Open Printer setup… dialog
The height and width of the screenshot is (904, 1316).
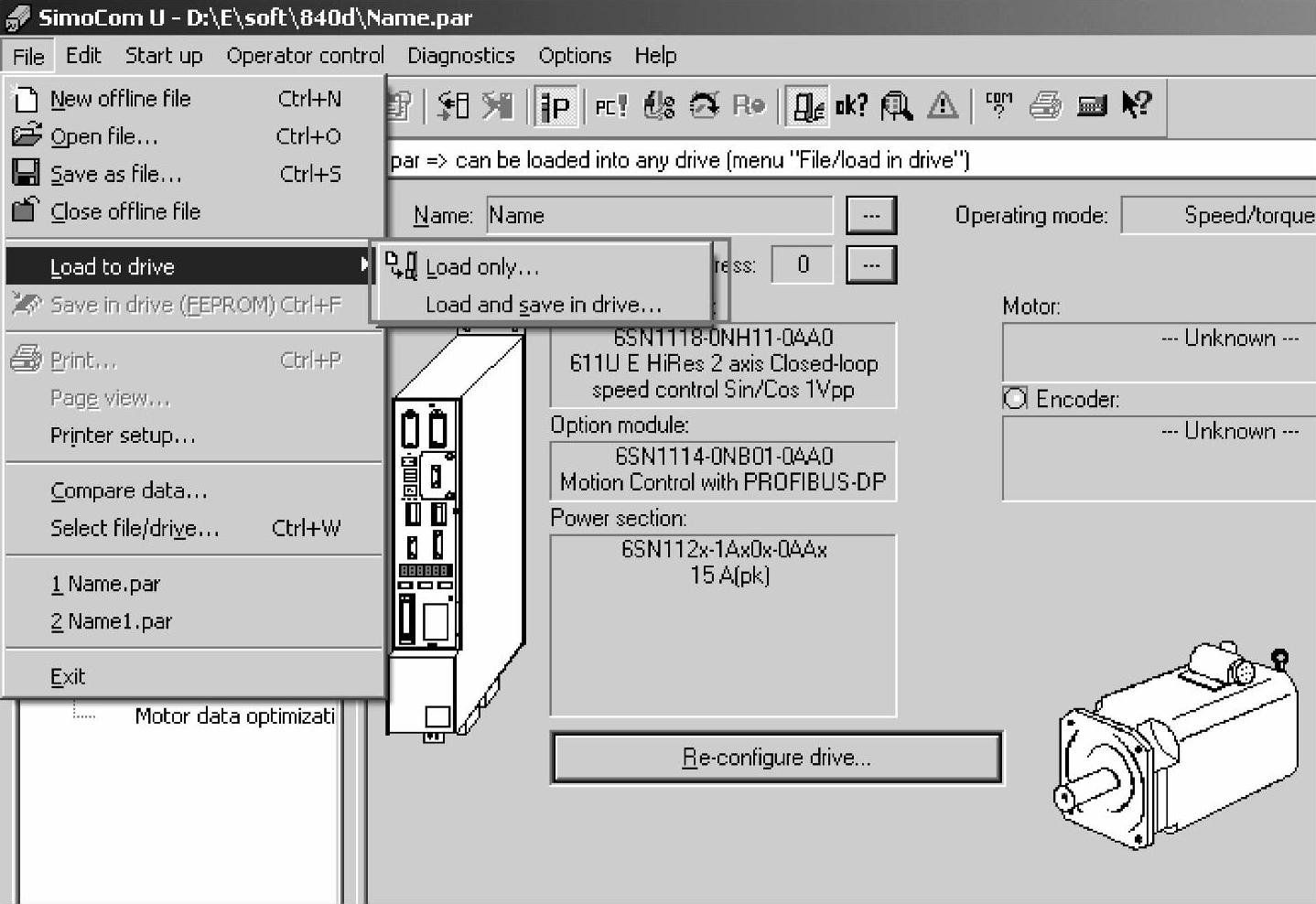pyautogui.click(x=194, y=436)
